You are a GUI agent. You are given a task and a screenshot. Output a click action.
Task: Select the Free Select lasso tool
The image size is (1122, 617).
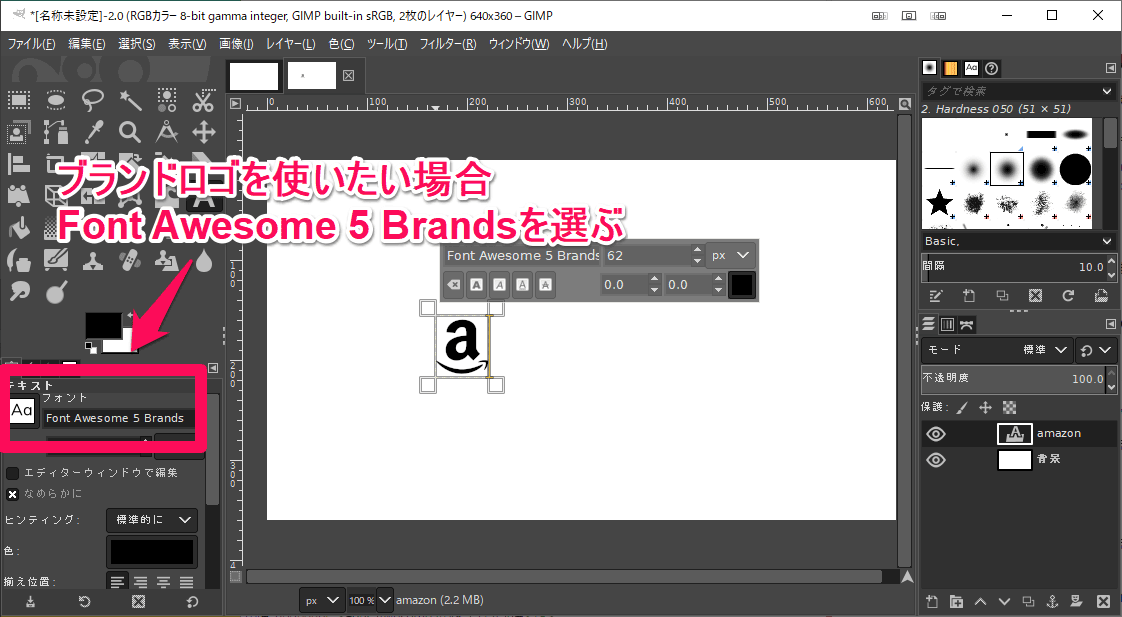(x=93, y=100)
